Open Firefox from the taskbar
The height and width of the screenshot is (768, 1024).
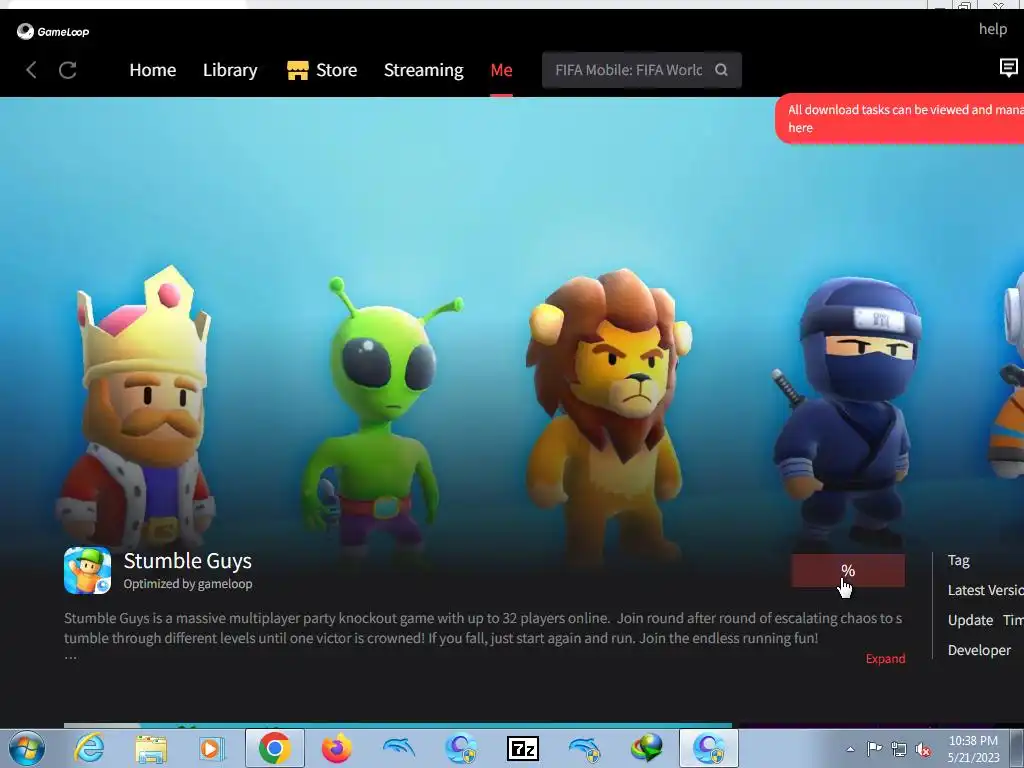(336, 748)
